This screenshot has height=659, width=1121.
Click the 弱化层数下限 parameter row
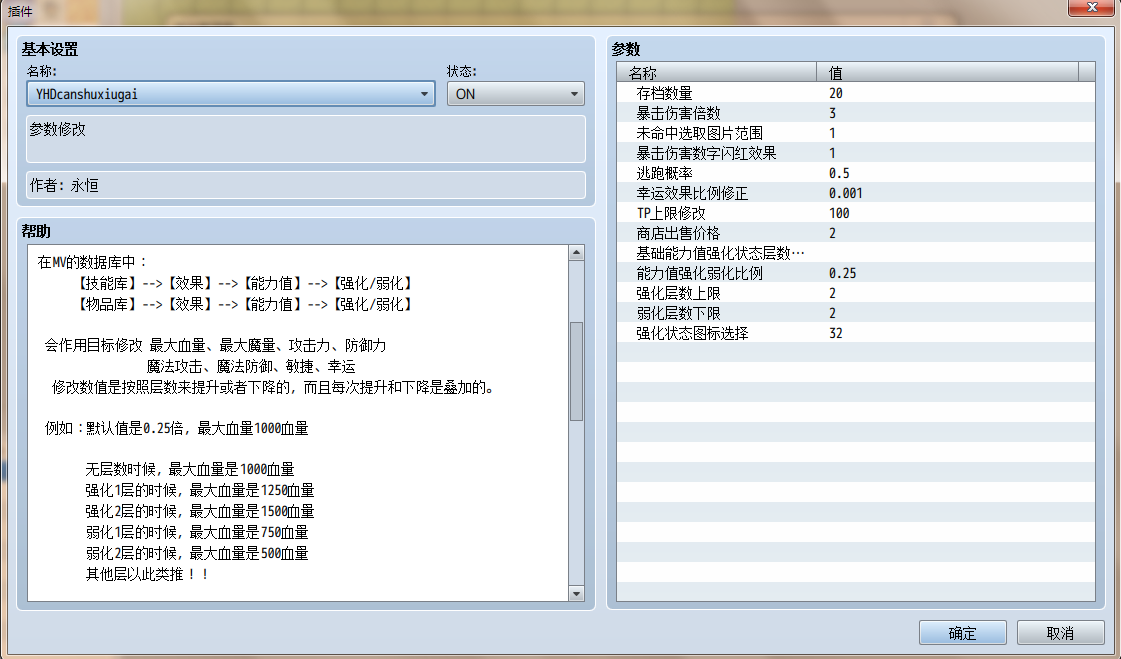pyautogui.click(x=700, y=312)
